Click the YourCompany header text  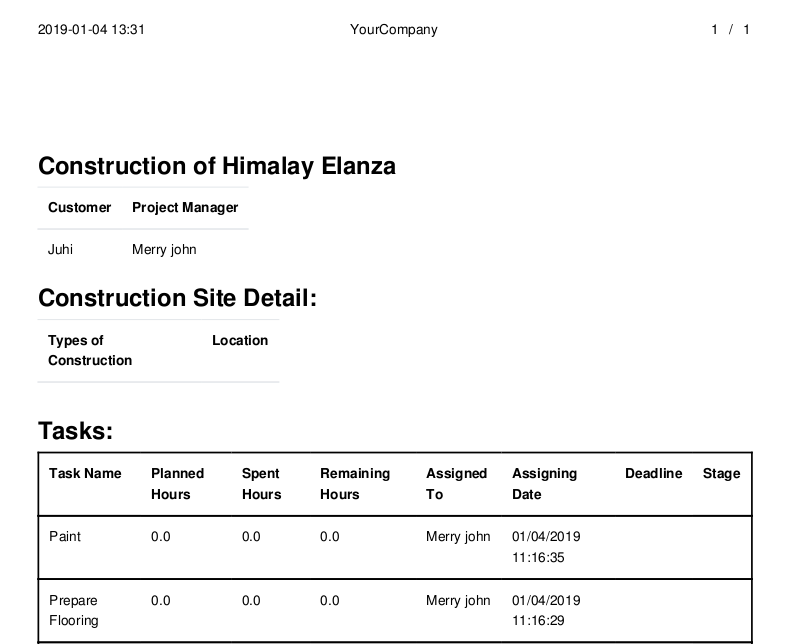(393, 30)
